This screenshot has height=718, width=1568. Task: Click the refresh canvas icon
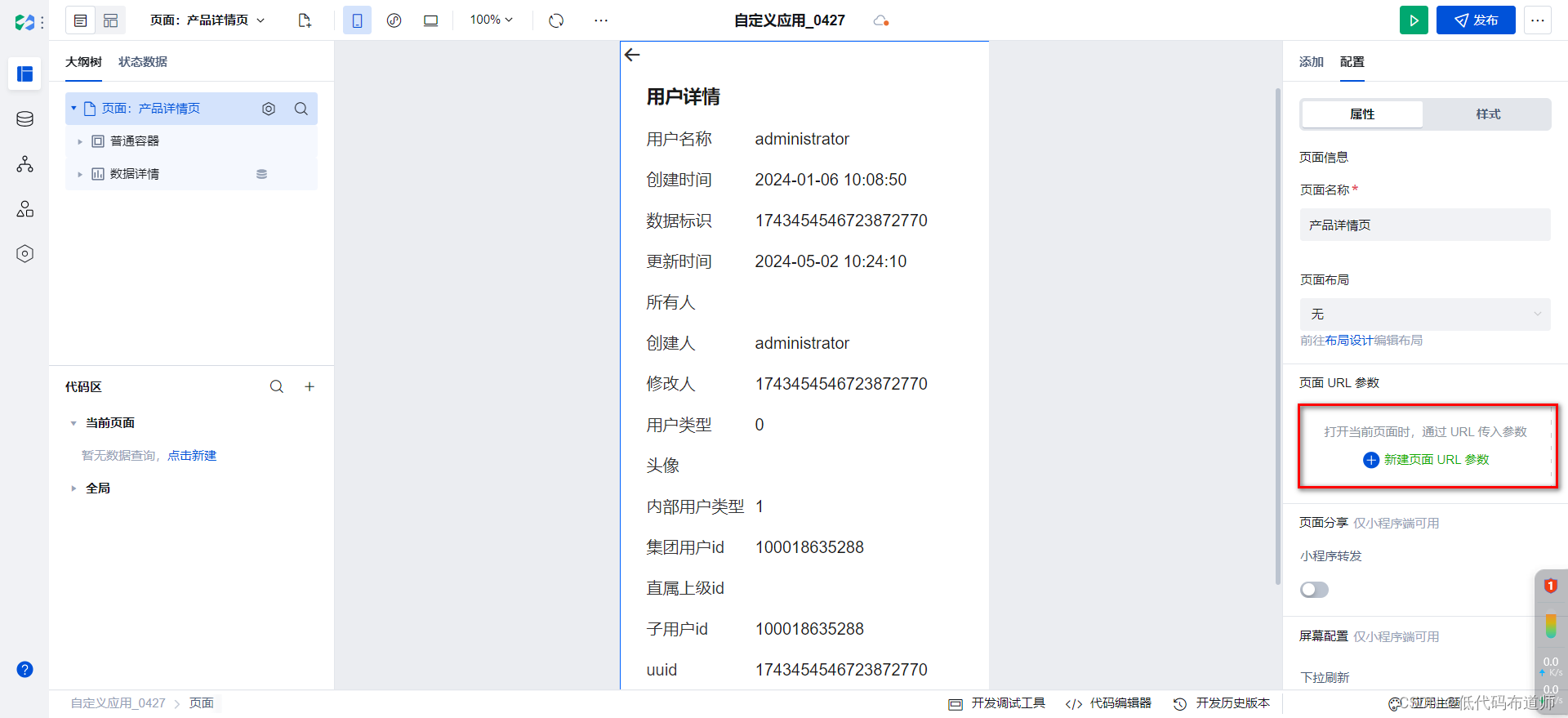pos(556,20)
